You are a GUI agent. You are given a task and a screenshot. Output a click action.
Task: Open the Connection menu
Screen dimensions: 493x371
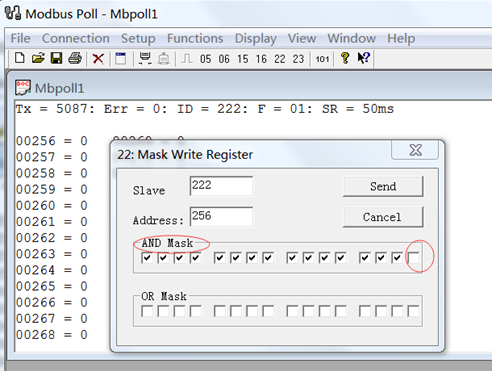coord(76,38)
